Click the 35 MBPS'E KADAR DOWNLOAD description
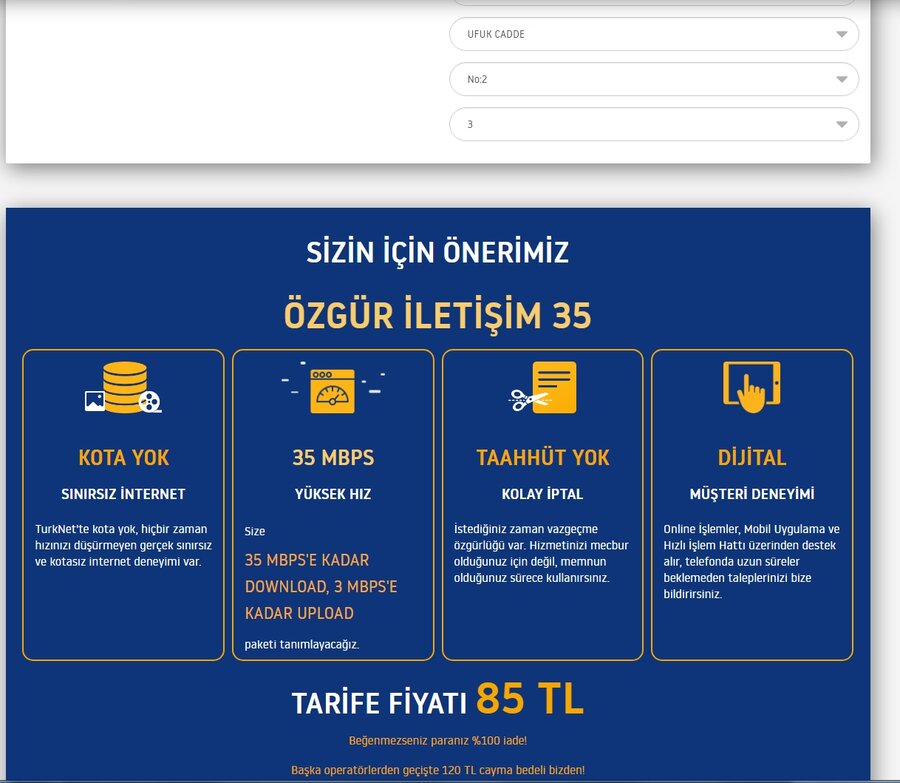Image resolution: width=900 pixels, height=783 pixels. (321, 586)
